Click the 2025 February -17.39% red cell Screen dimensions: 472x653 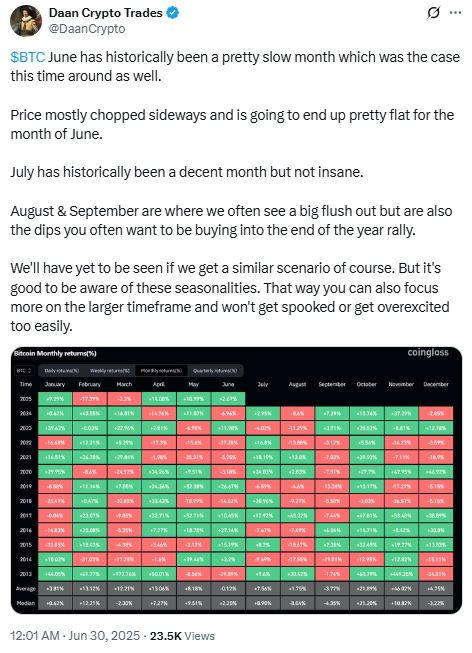click(x=90, y=399)
